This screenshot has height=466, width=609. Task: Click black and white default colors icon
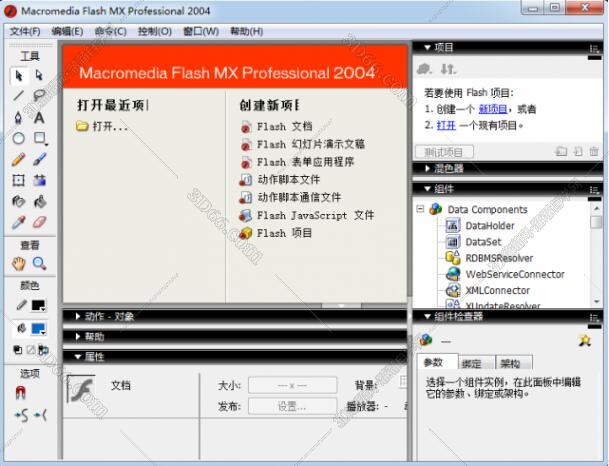pyautogui.click(x=18, y=350)
